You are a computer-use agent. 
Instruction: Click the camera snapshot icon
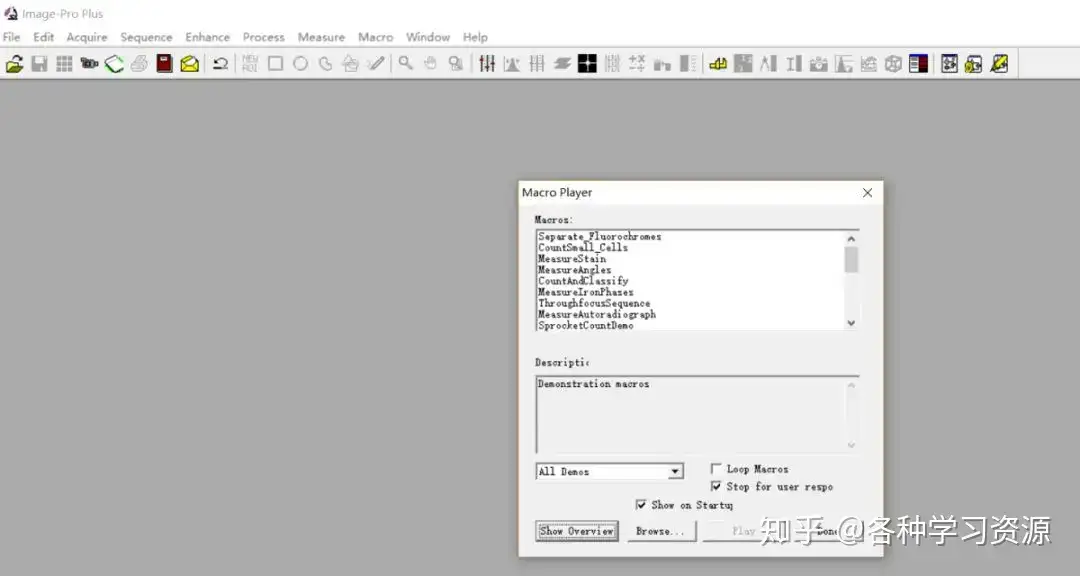tap(818, 64)
